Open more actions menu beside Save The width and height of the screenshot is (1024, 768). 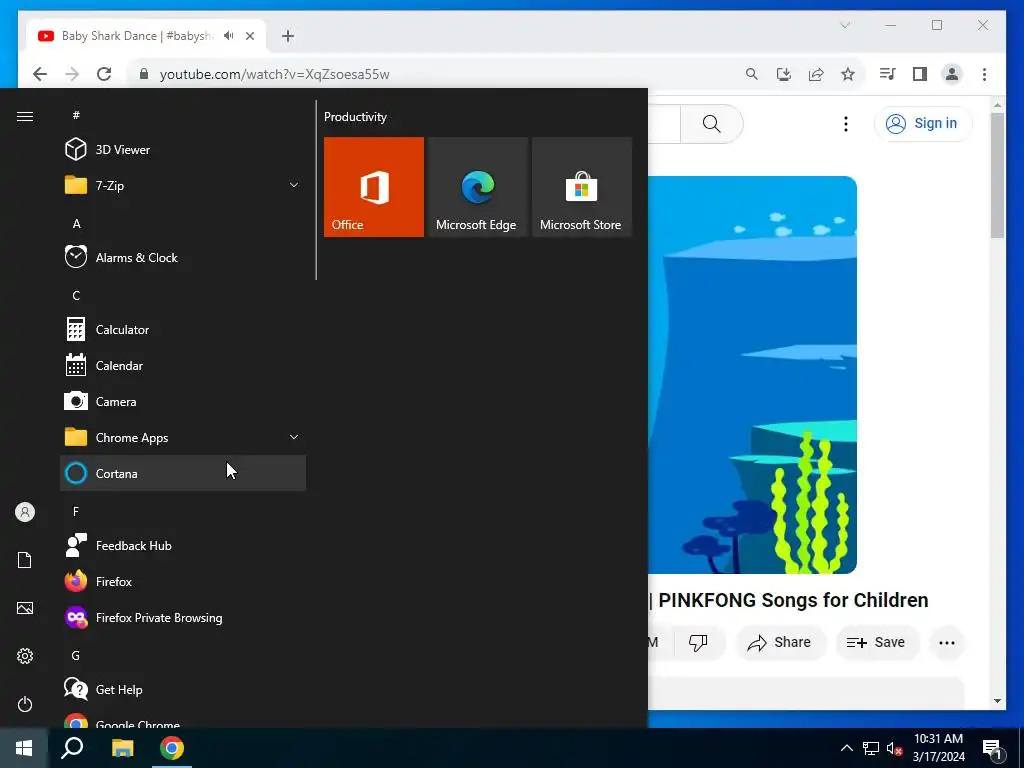tap(946, 643)
